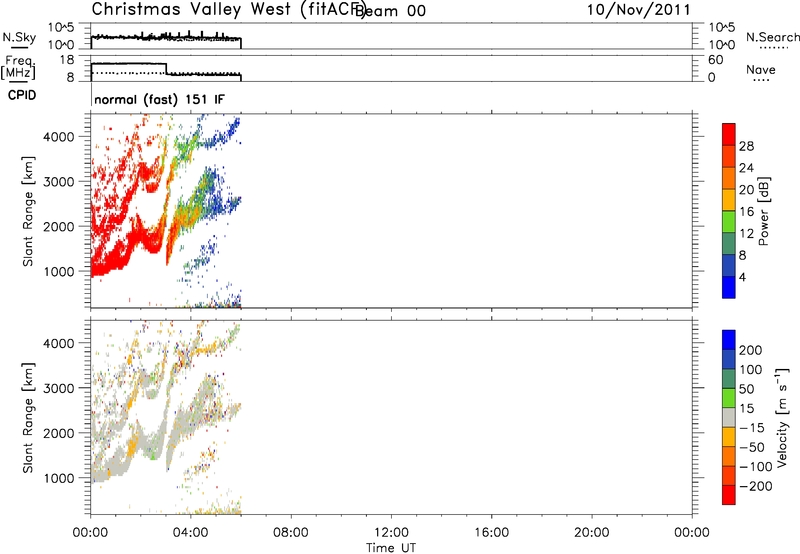Click the 'N.Search' legend label
This screenshot has width=800, height=554.
pos(773,37)
